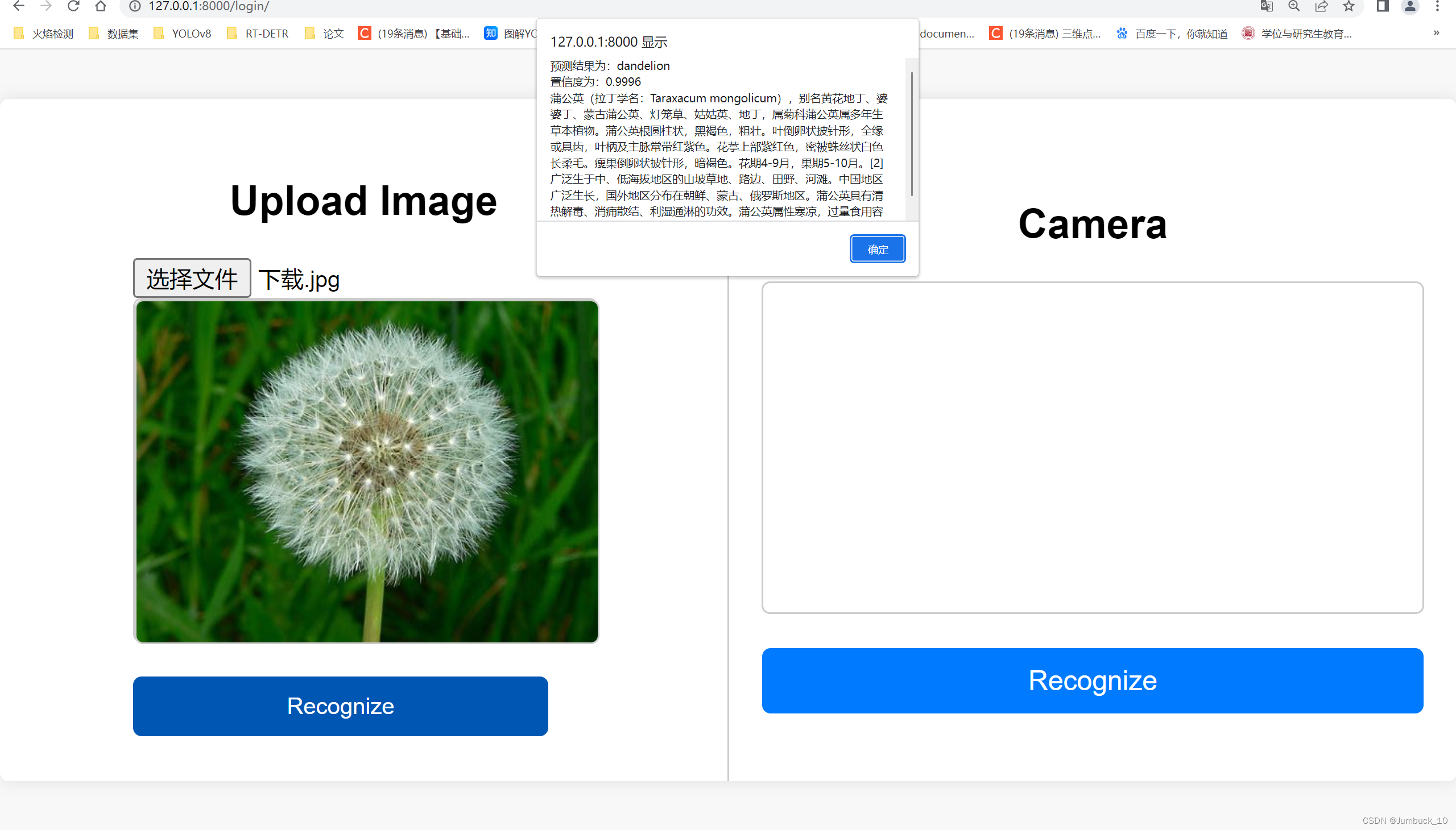The image size is (1456, 830).
Task: Click the browser forward arrow
Action: point(46,6)
